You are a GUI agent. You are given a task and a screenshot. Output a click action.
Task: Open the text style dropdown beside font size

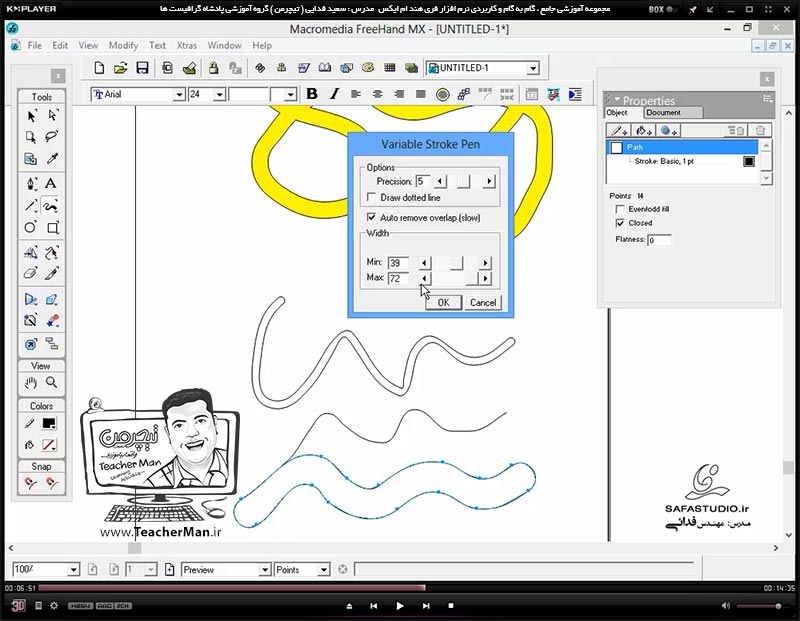click(290, 94)
